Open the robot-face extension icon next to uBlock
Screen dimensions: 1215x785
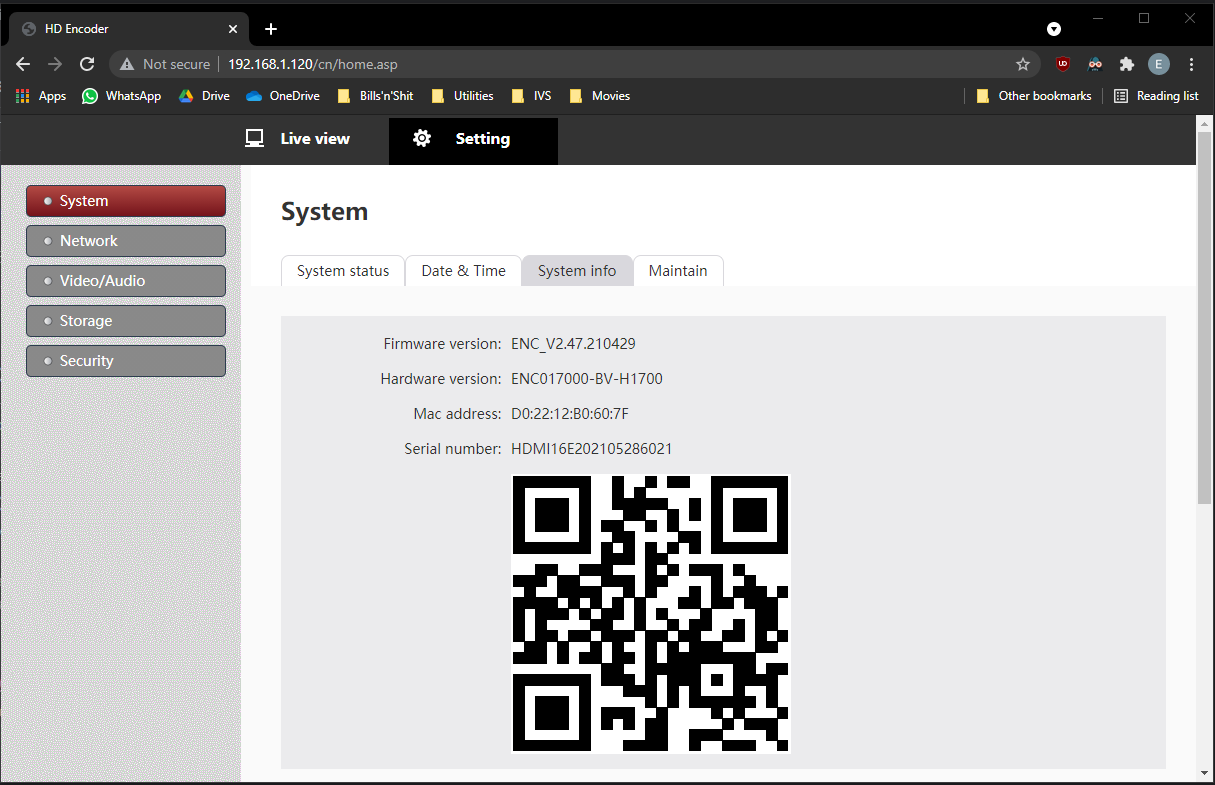coord(1095,64)
